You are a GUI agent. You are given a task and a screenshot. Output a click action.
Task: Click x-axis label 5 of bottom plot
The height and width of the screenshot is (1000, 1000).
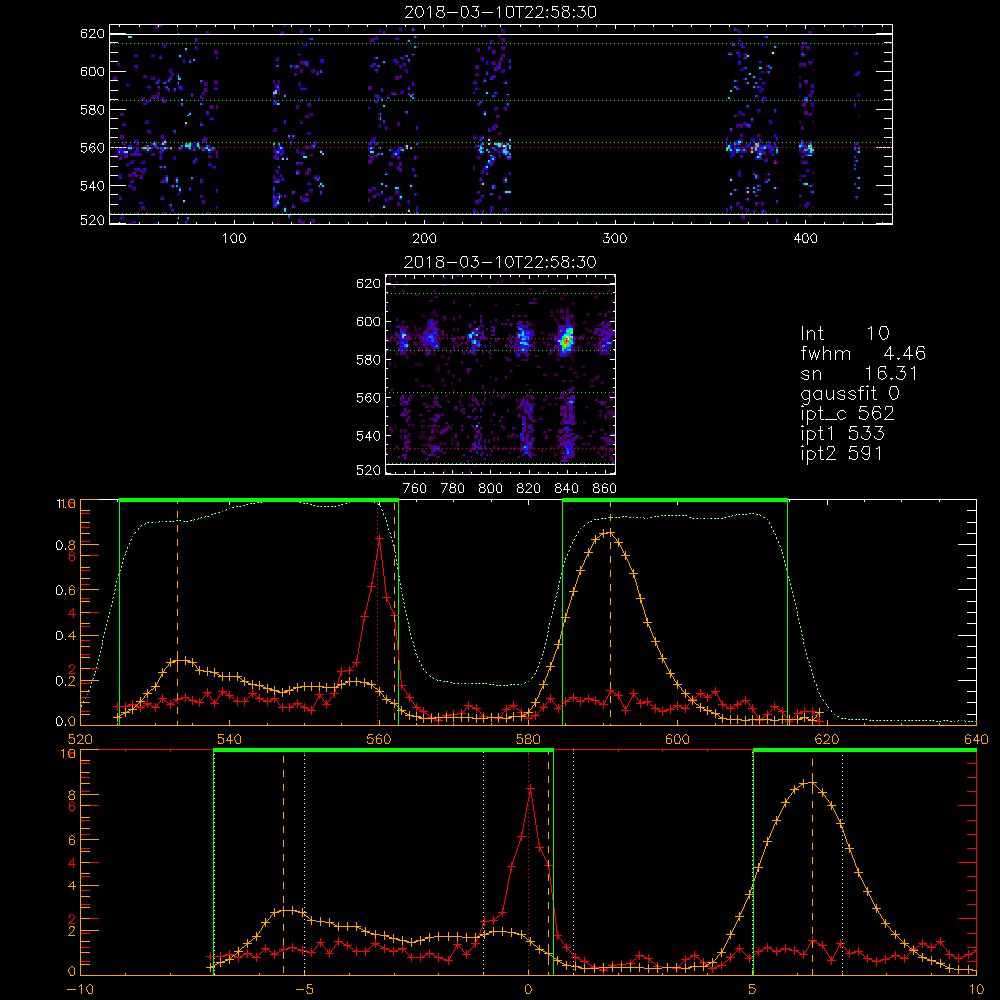(x=752, y=989)
